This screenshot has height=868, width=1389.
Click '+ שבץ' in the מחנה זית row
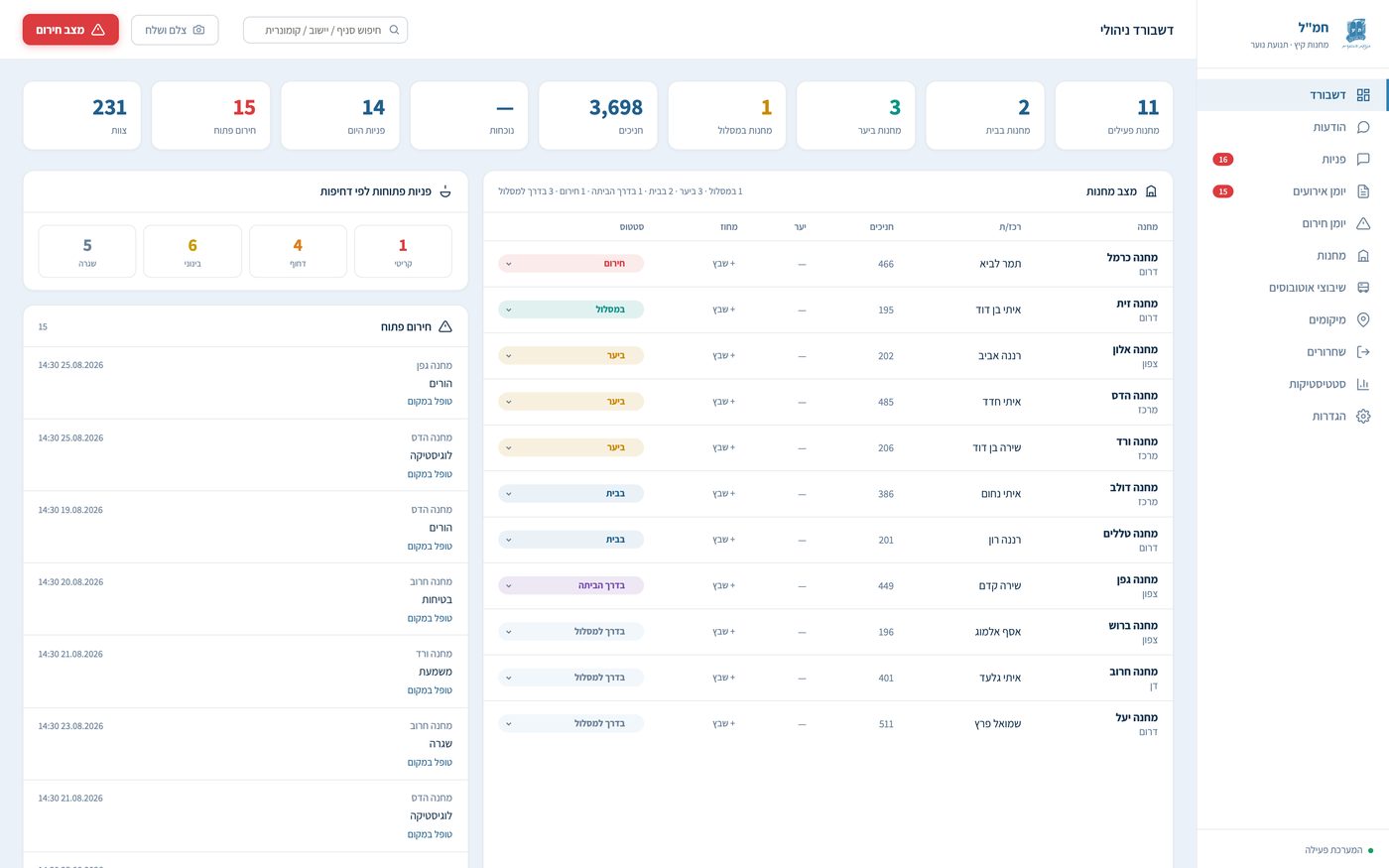(x=724, y=310)
